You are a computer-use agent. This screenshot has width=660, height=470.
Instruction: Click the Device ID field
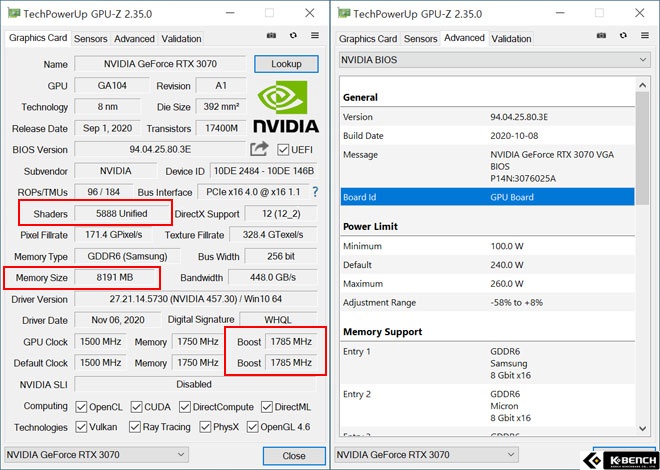(263, 171)
